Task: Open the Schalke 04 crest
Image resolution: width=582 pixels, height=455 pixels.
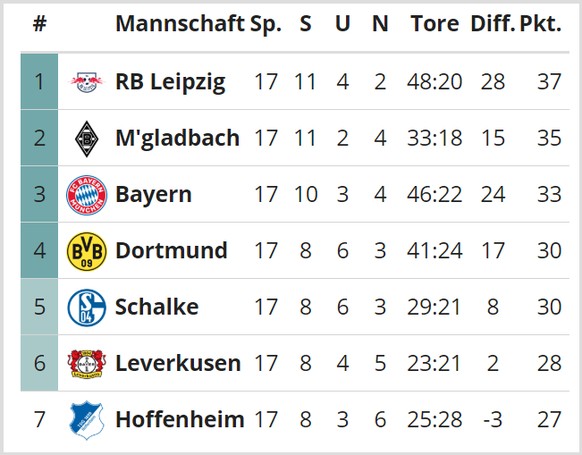Action: 86,308
